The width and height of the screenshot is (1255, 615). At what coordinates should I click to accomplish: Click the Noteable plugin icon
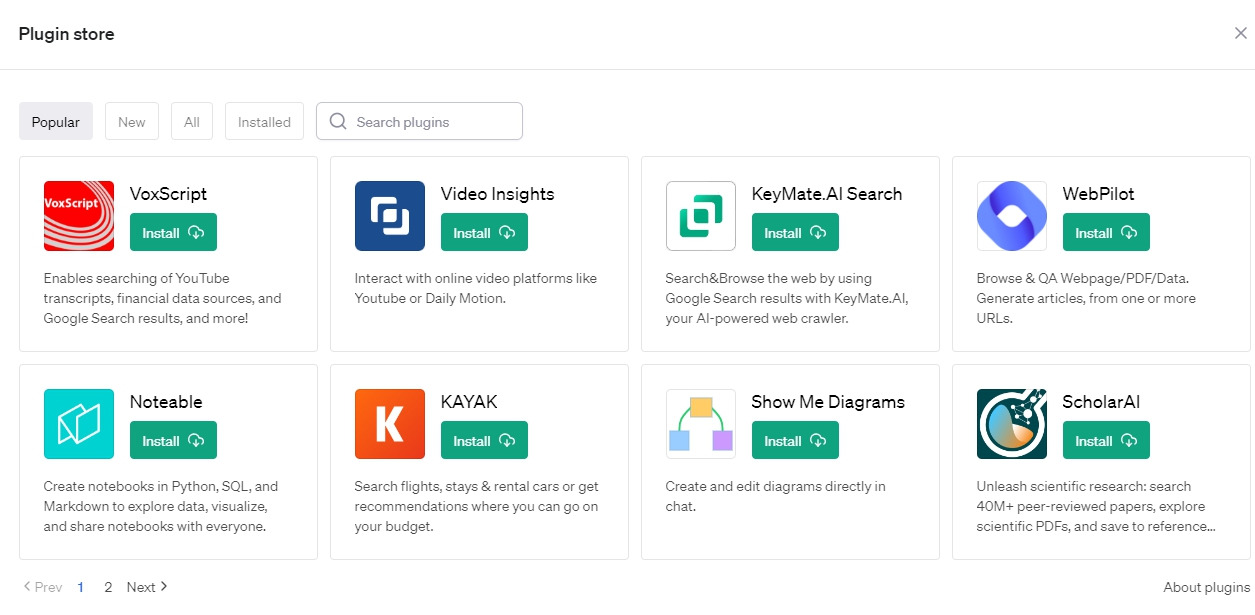(79, 424)
